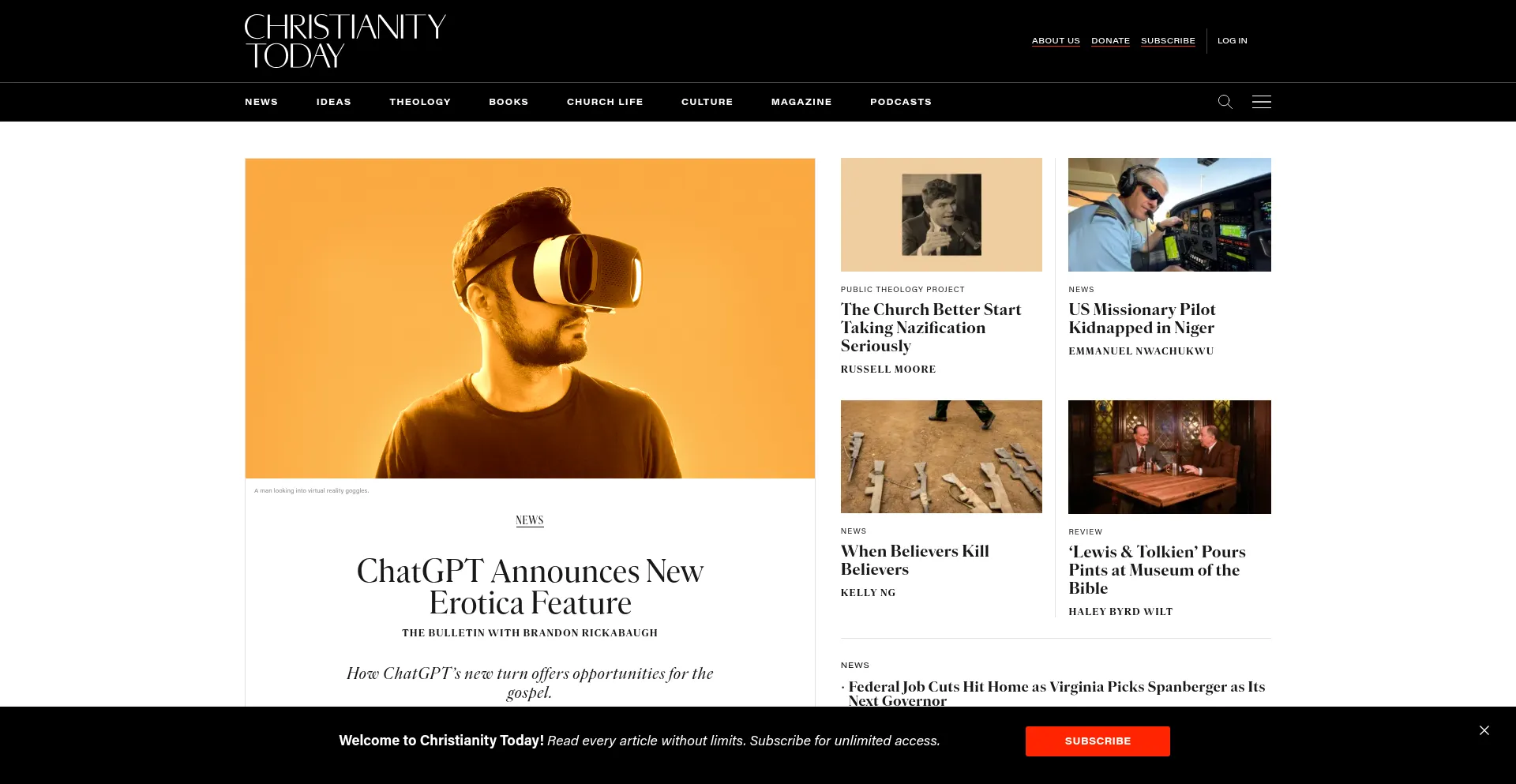Open Federal Job Cuts Virginia headline
1516x784 pixels.
[x=1056, y=693]
